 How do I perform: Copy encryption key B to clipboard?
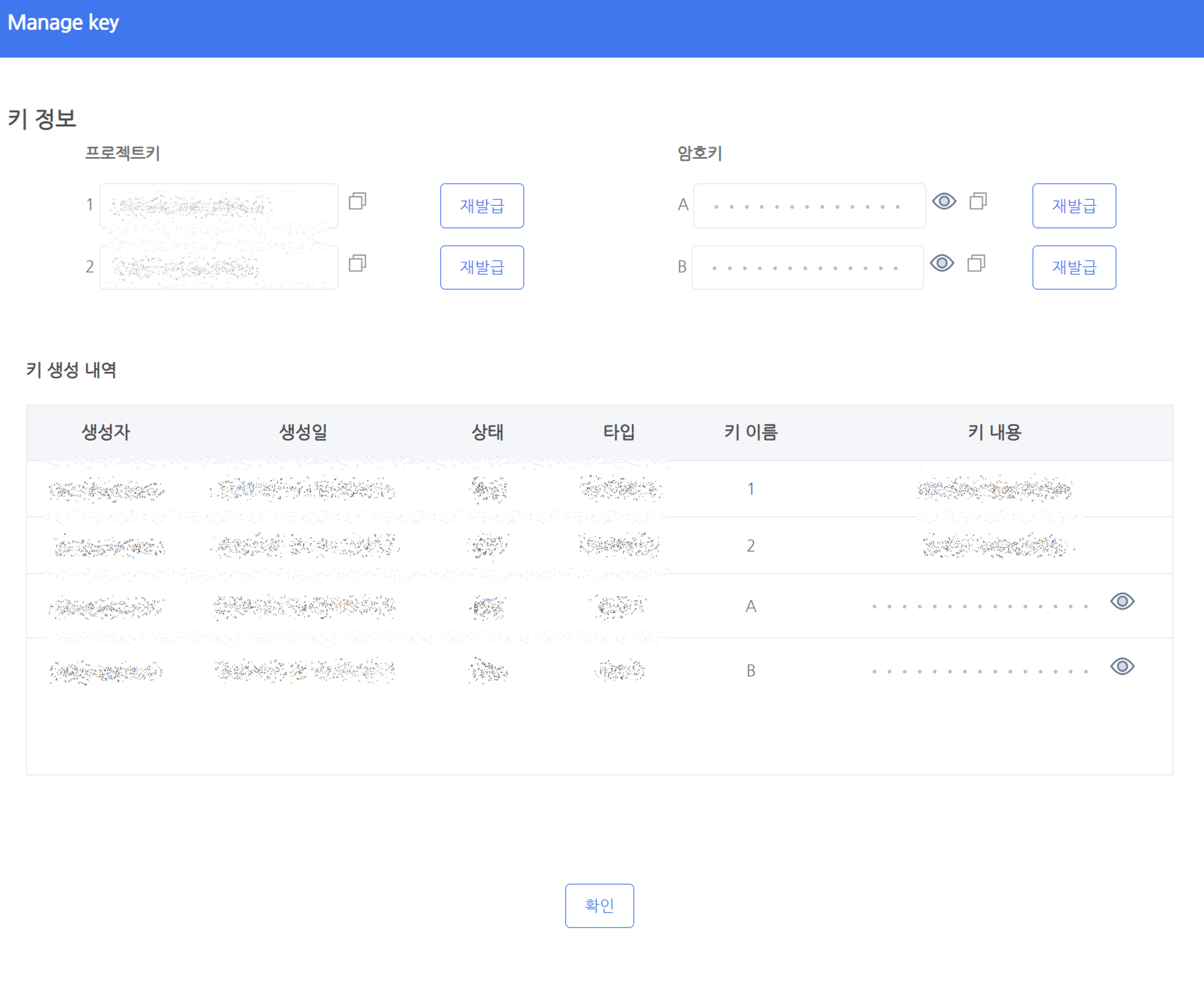(x=976, y=263)
